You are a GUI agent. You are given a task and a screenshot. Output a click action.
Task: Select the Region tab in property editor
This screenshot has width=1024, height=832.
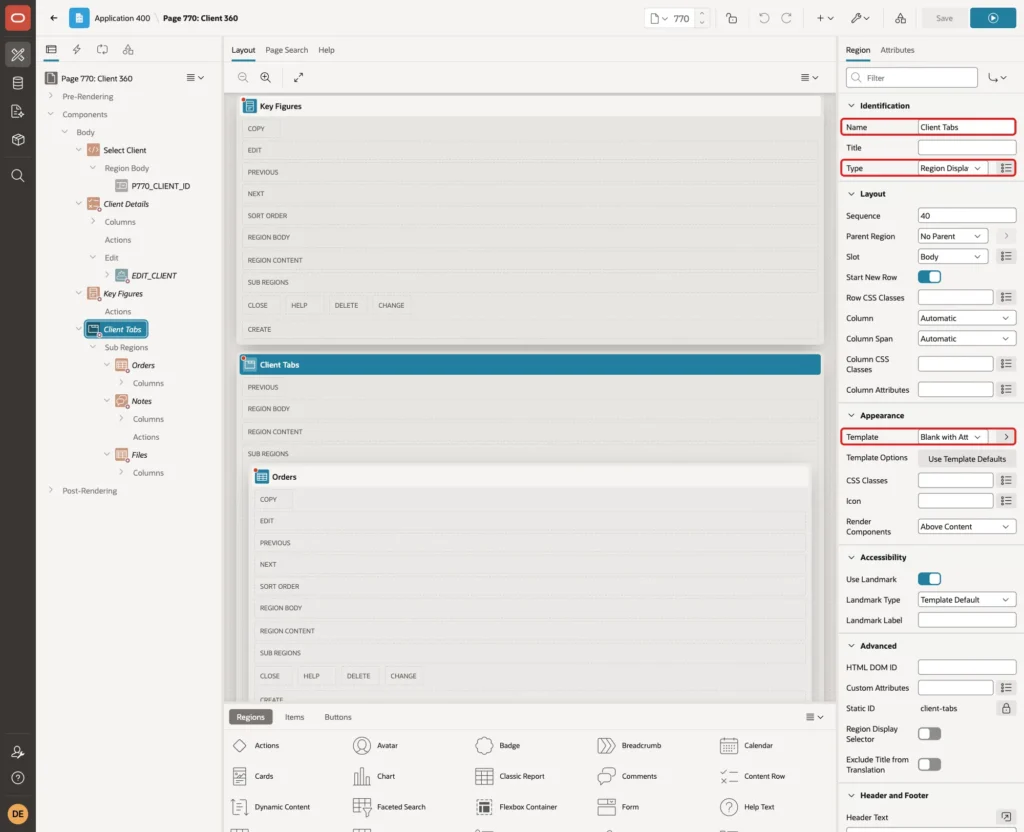tap(857, 50)
